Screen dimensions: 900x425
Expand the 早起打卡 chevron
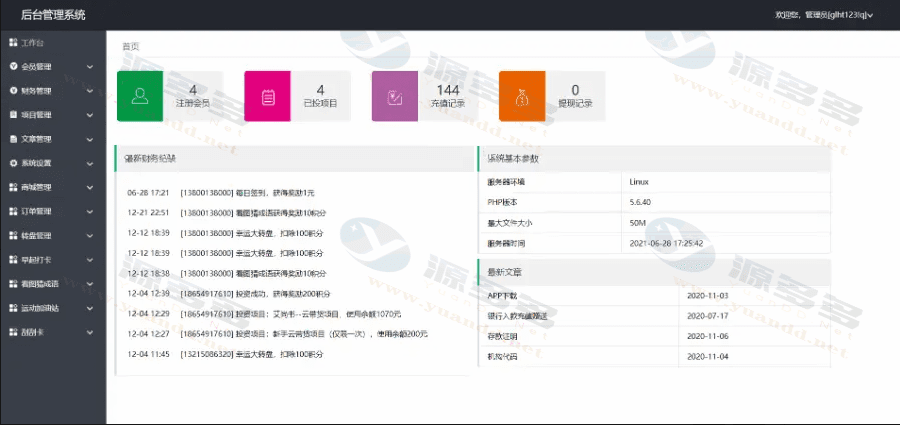[x=90, y=260]
